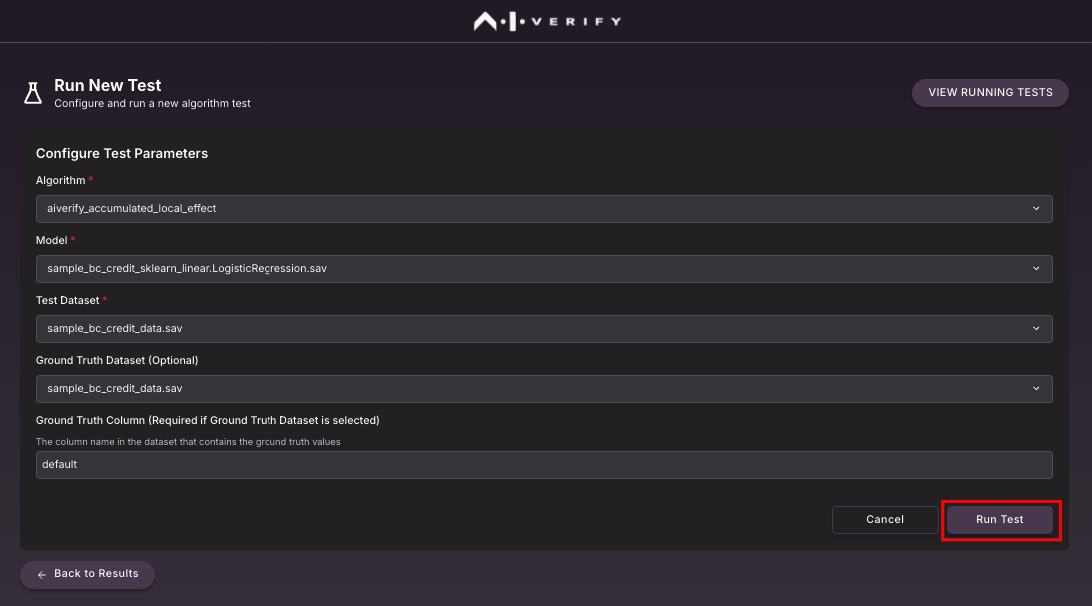
Task: Open the Ground Truth Dataset dropdown
Action: [x=544, y=389]
